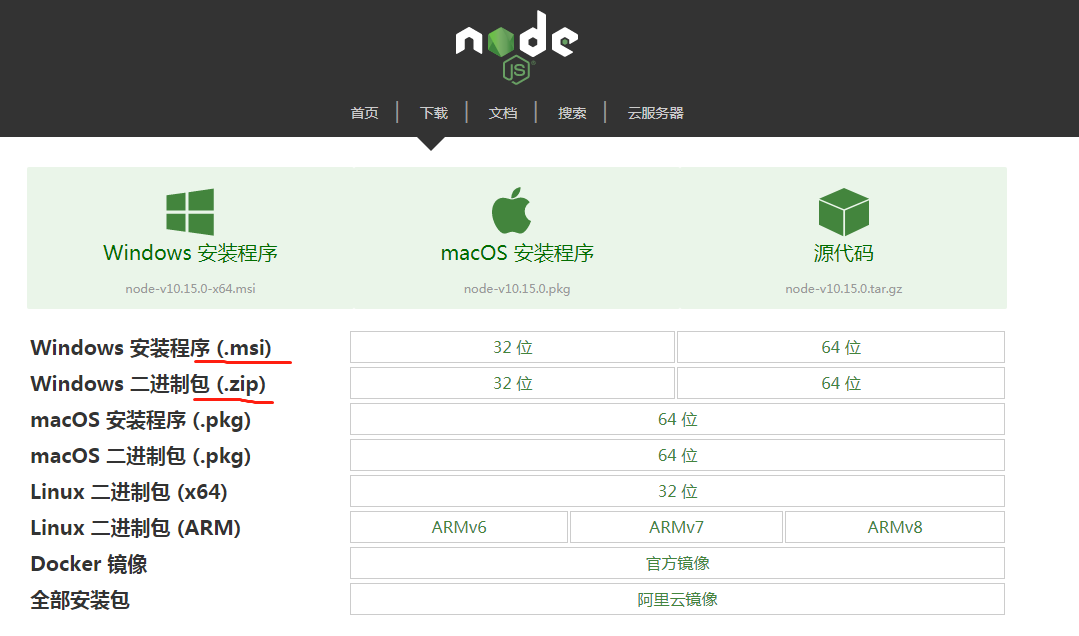
Task: Download the ARMv7 Linux binary
Action: point(676,527)
